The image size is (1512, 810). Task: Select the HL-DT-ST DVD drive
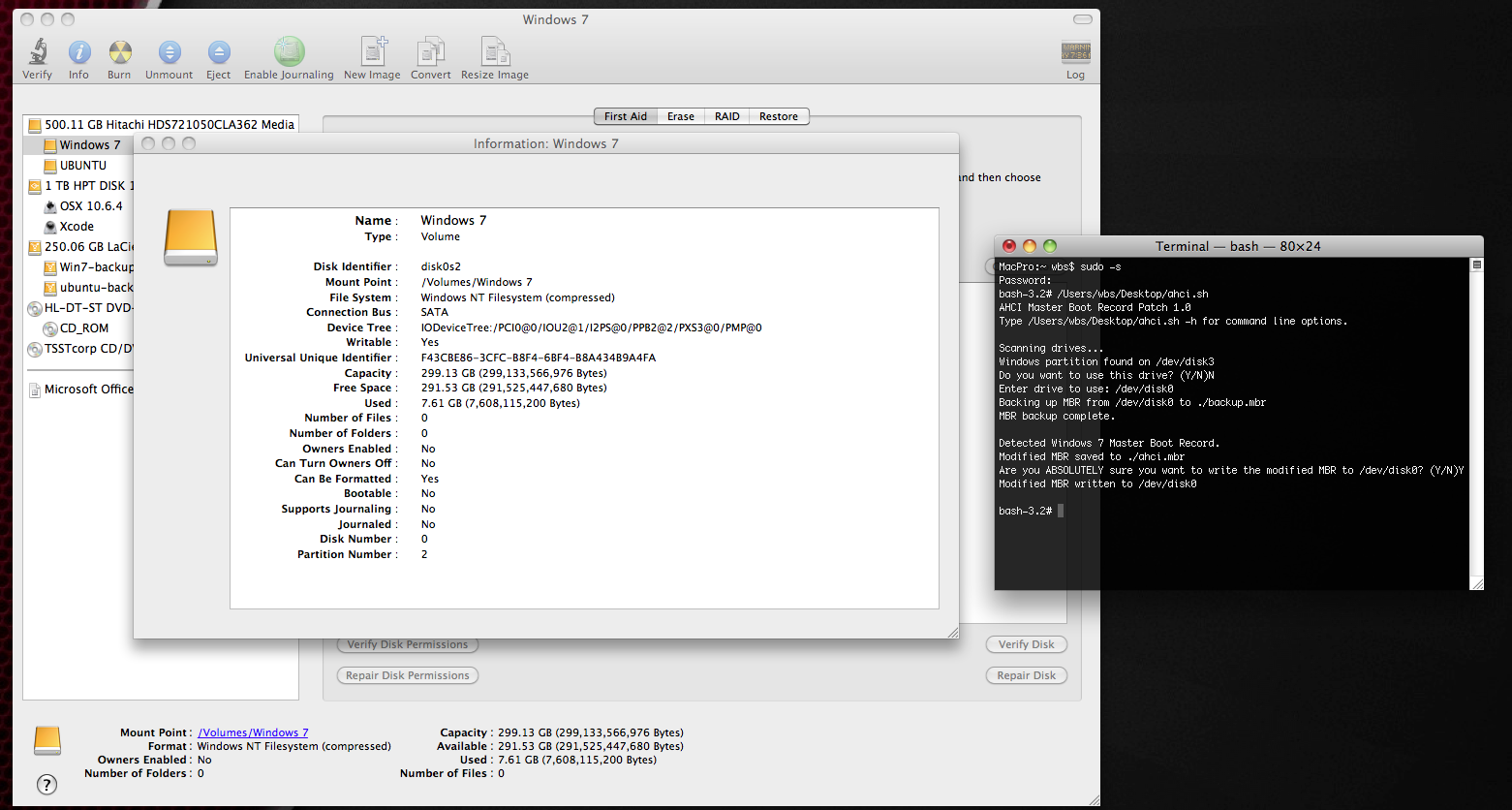78,308
